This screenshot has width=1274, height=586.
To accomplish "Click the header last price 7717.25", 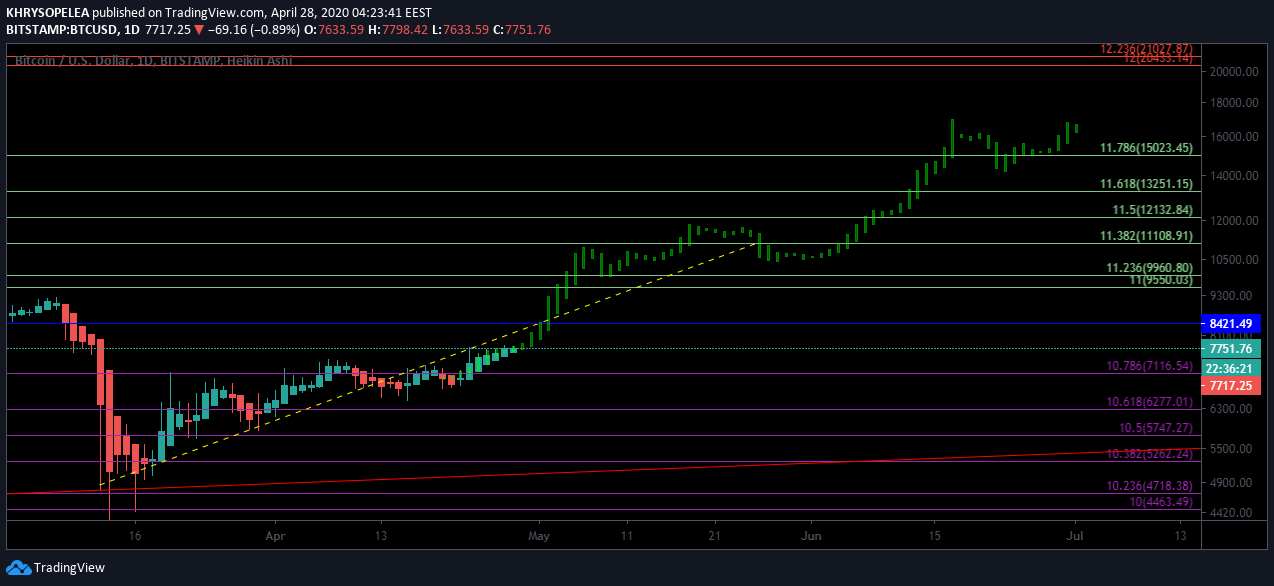I will [x=168, y=30].
